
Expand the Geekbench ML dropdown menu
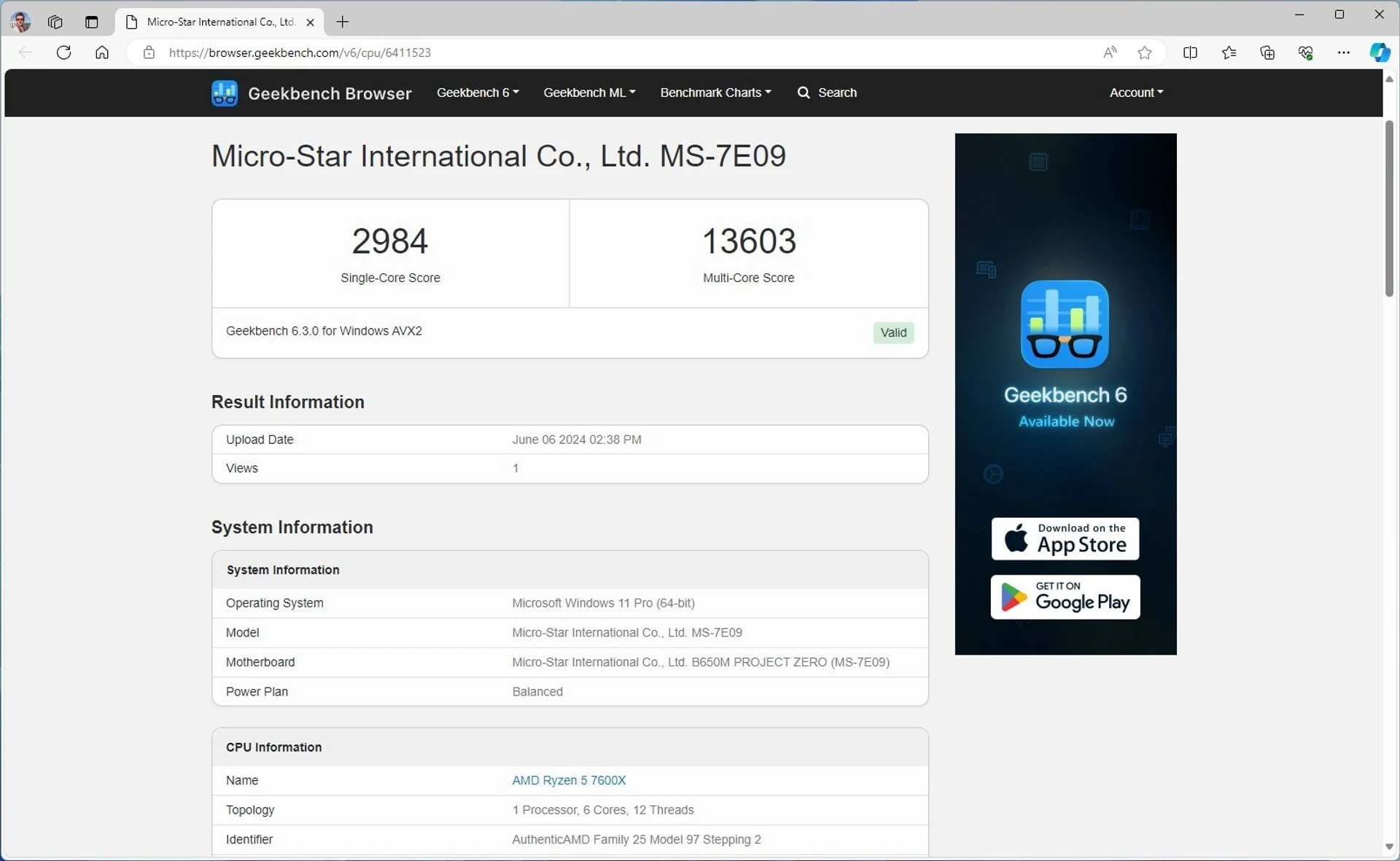click(x=589, y=93)
